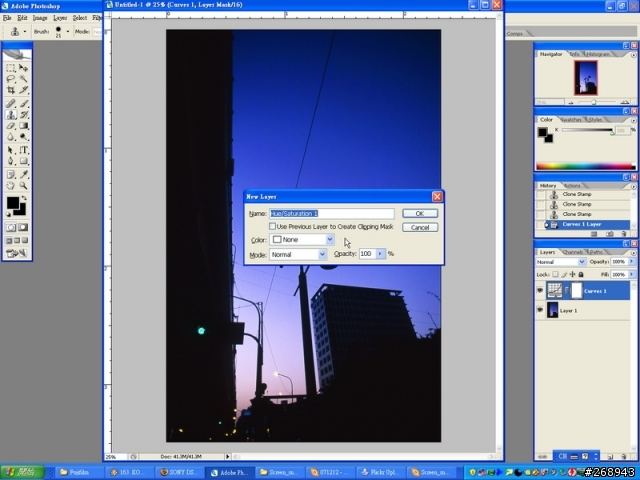Enable Use Previous Layer clipping mask checkbox
640x480 pixels.
click(272, 226)
